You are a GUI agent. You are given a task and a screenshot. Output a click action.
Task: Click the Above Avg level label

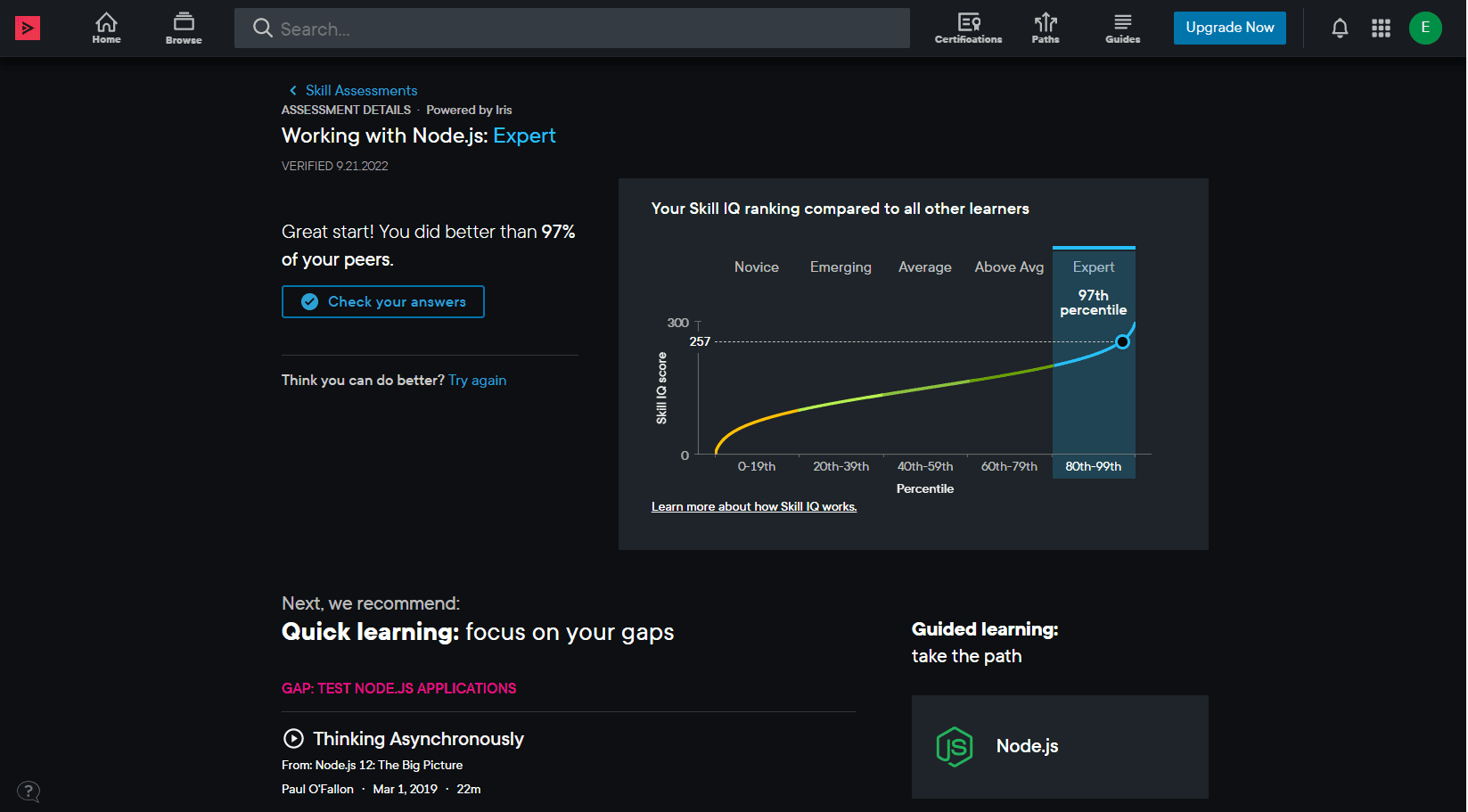click(x=1009, y=267)
